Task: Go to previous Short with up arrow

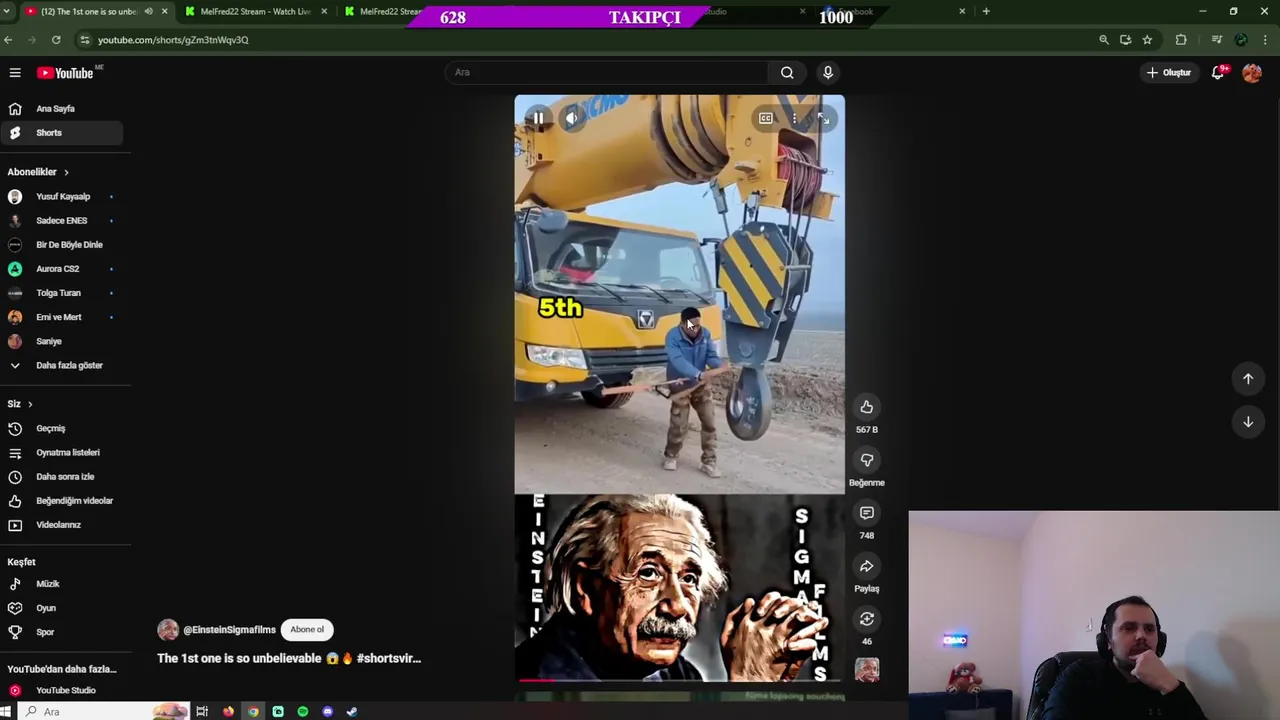Action: 1248,379
